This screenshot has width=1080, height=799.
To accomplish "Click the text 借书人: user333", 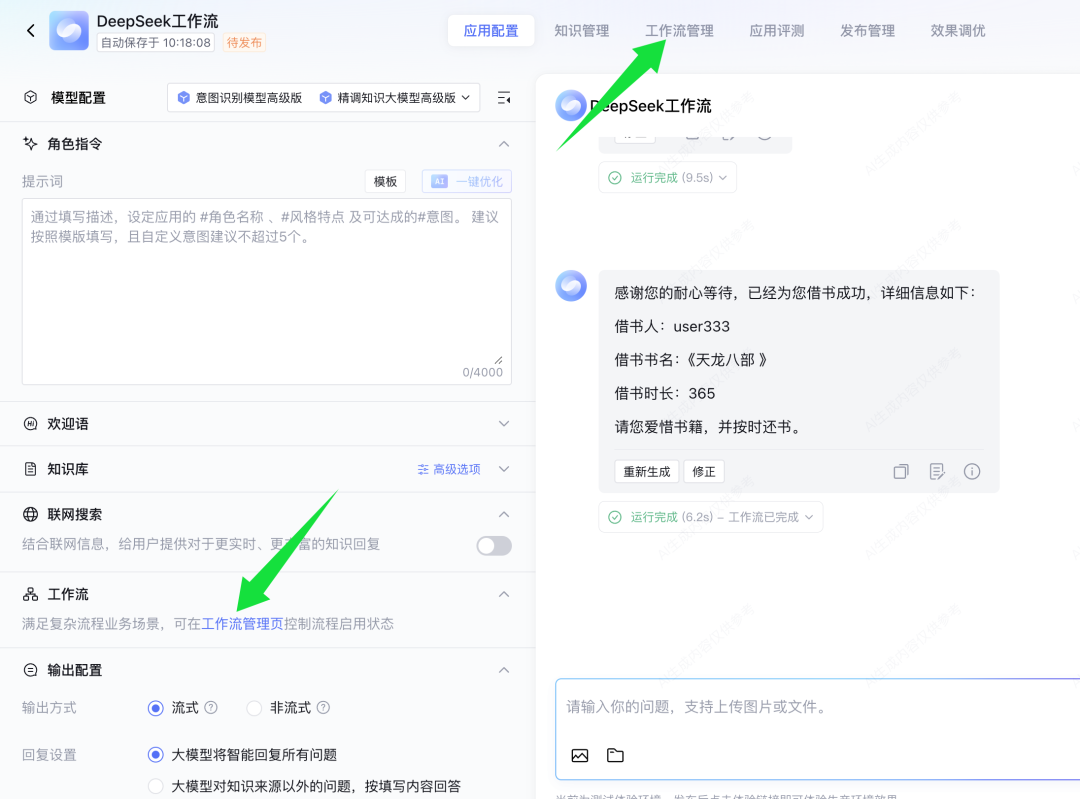I will tap(672, 326).
